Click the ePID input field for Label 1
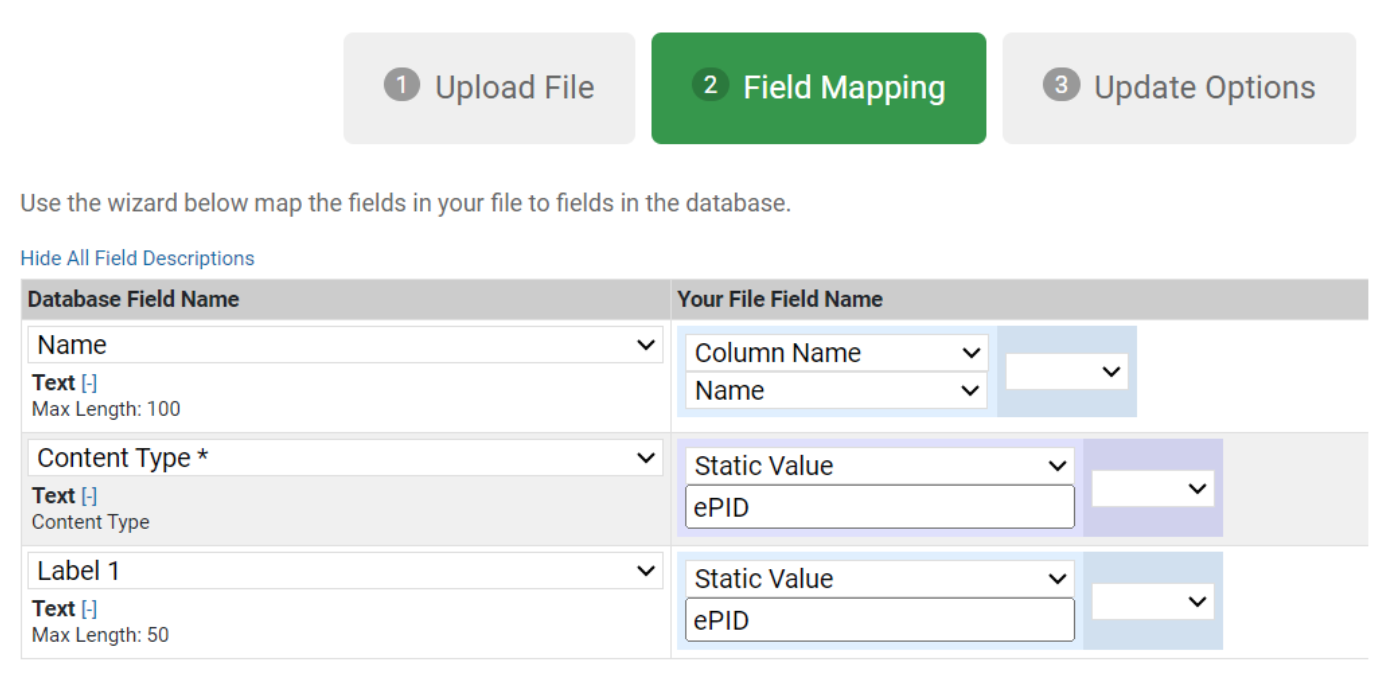Viewport: 1380px width, 680px height. 880,620
